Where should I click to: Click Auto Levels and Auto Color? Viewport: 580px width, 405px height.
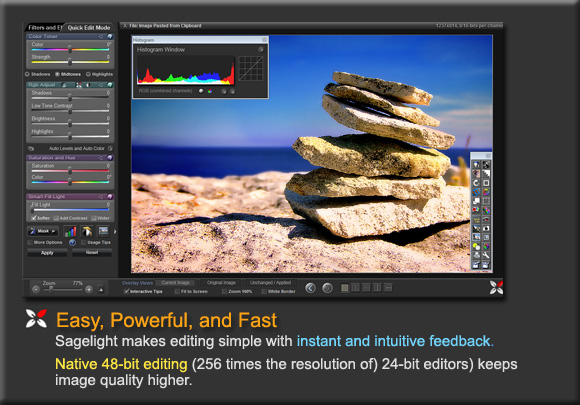click(77, 148)
